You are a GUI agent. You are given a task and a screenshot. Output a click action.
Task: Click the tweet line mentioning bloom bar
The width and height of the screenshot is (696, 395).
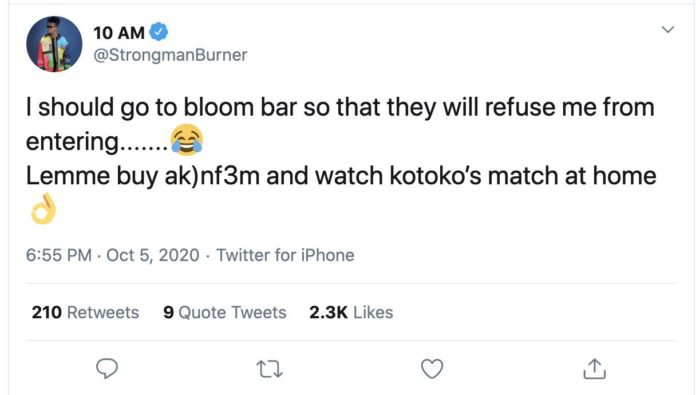tap(340, 108)
